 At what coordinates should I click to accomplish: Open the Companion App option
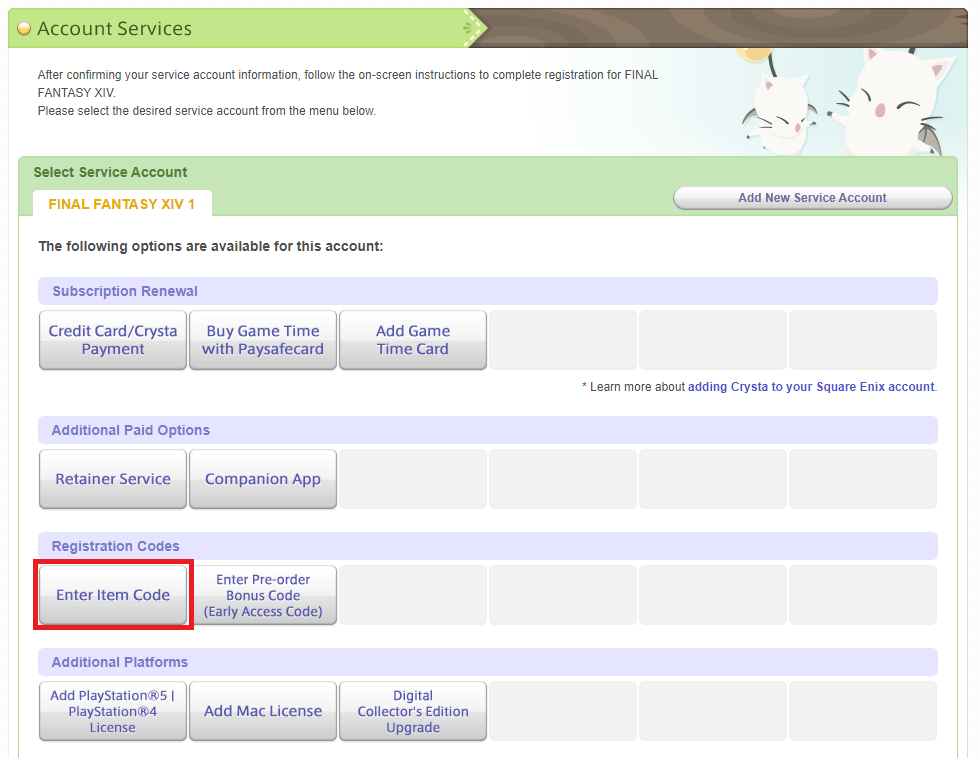click(263, 479)
